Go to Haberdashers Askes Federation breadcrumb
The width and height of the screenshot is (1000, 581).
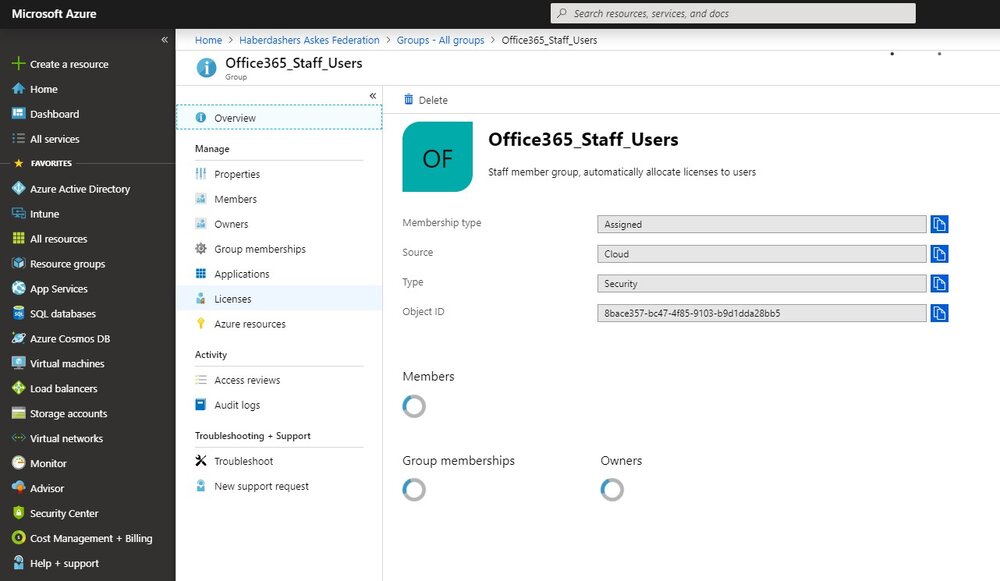point(309,40)
